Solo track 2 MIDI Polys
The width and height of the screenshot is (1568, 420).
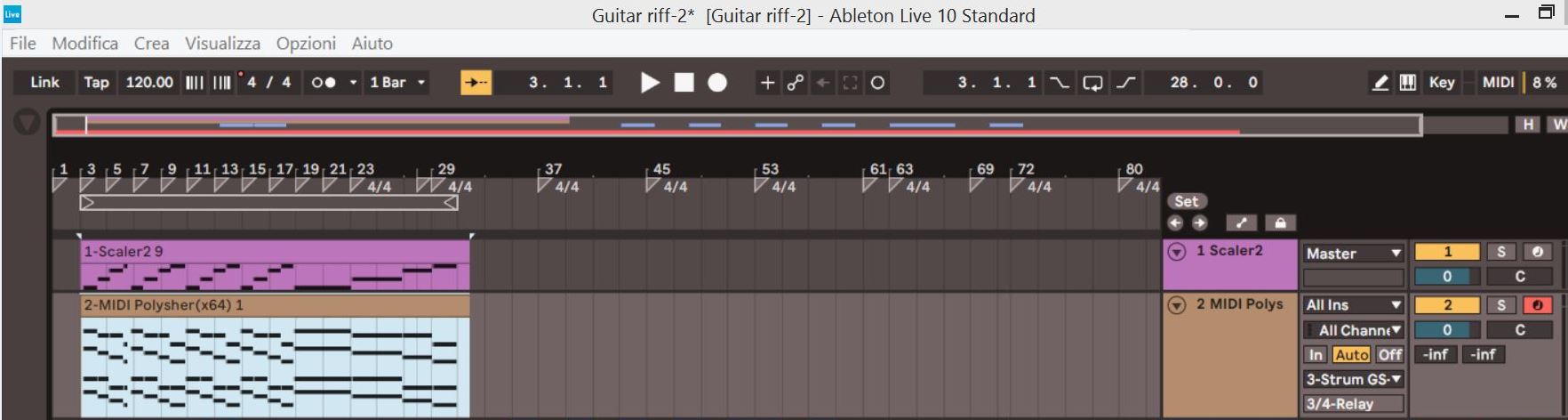point(1501,305)
